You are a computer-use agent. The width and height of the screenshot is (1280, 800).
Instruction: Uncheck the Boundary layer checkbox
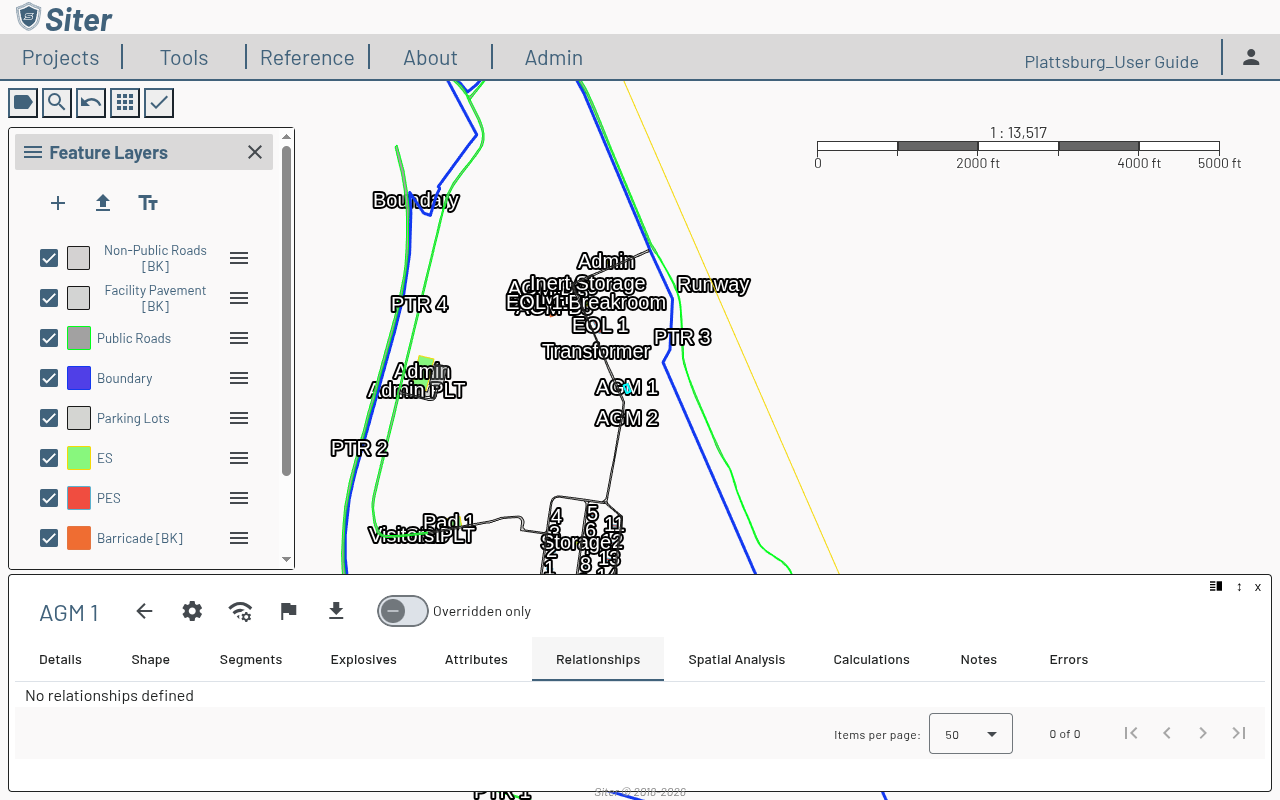point(49,378)
